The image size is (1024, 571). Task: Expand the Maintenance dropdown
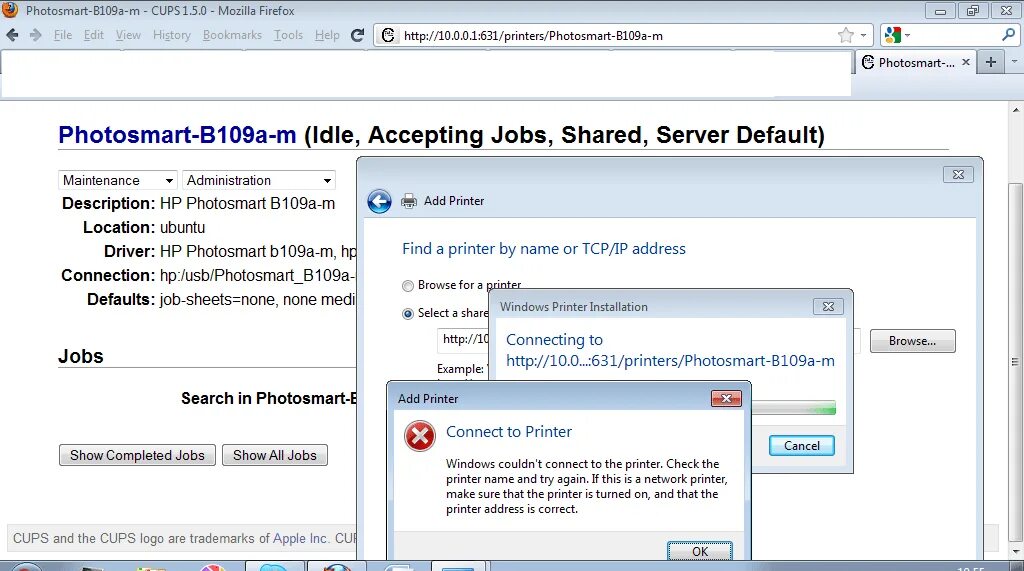[118, 180]
